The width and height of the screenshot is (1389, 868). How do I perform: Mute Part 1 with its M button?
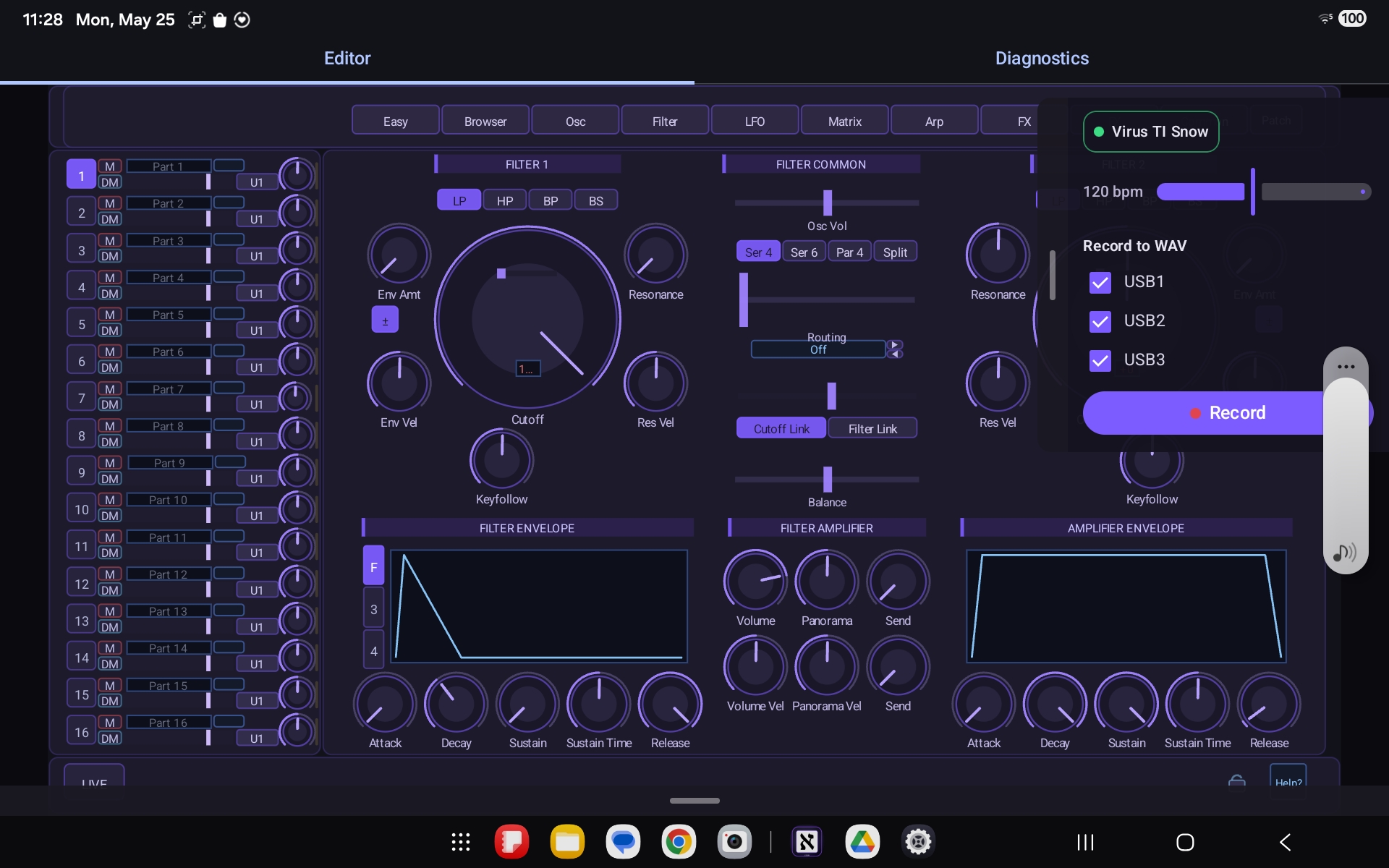[x=110, y=166]
